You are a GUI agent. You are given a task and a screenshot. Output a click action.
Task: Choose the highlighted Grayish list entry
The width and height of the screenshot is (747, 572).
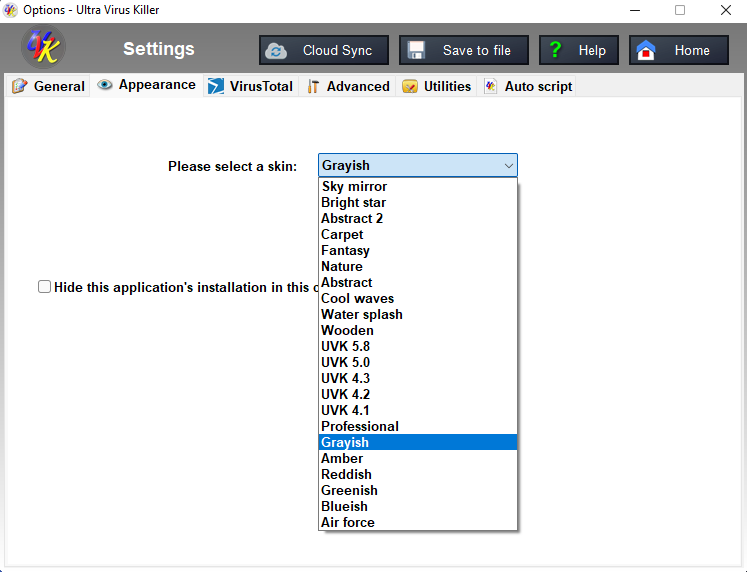coord(418,442)
